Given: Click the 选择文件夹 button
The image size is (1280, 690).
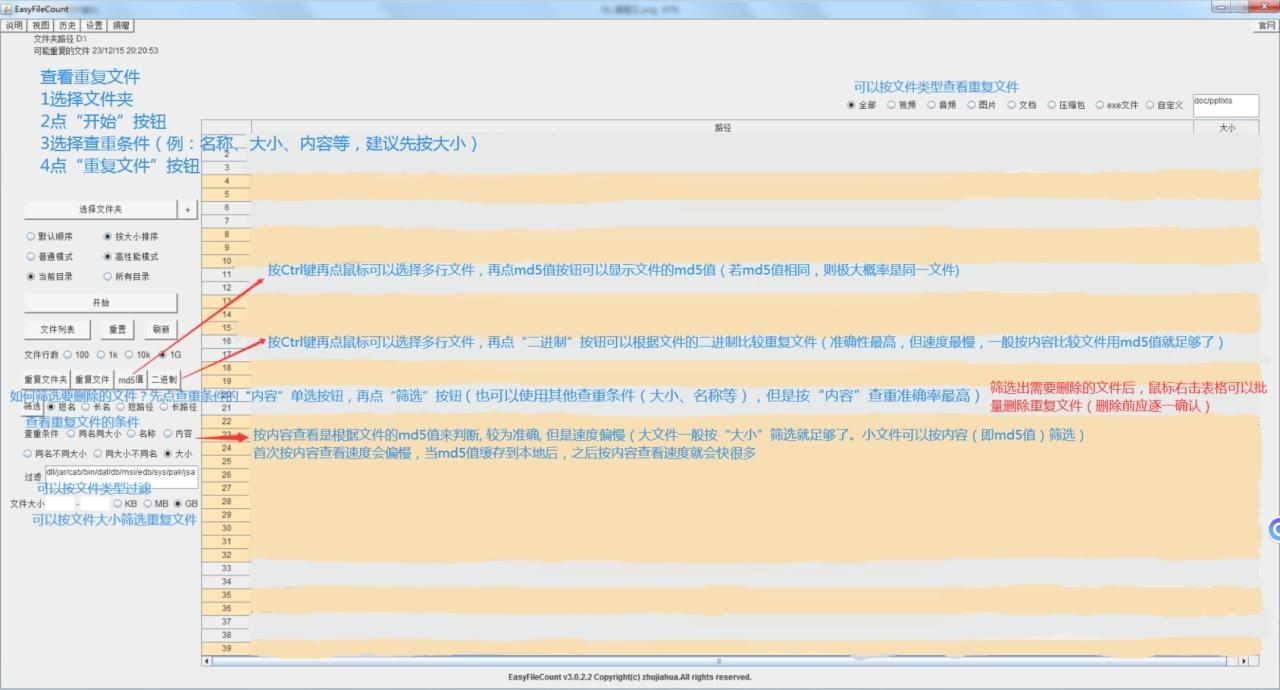Looking at the screenshot, I should (x=100, y=209).
